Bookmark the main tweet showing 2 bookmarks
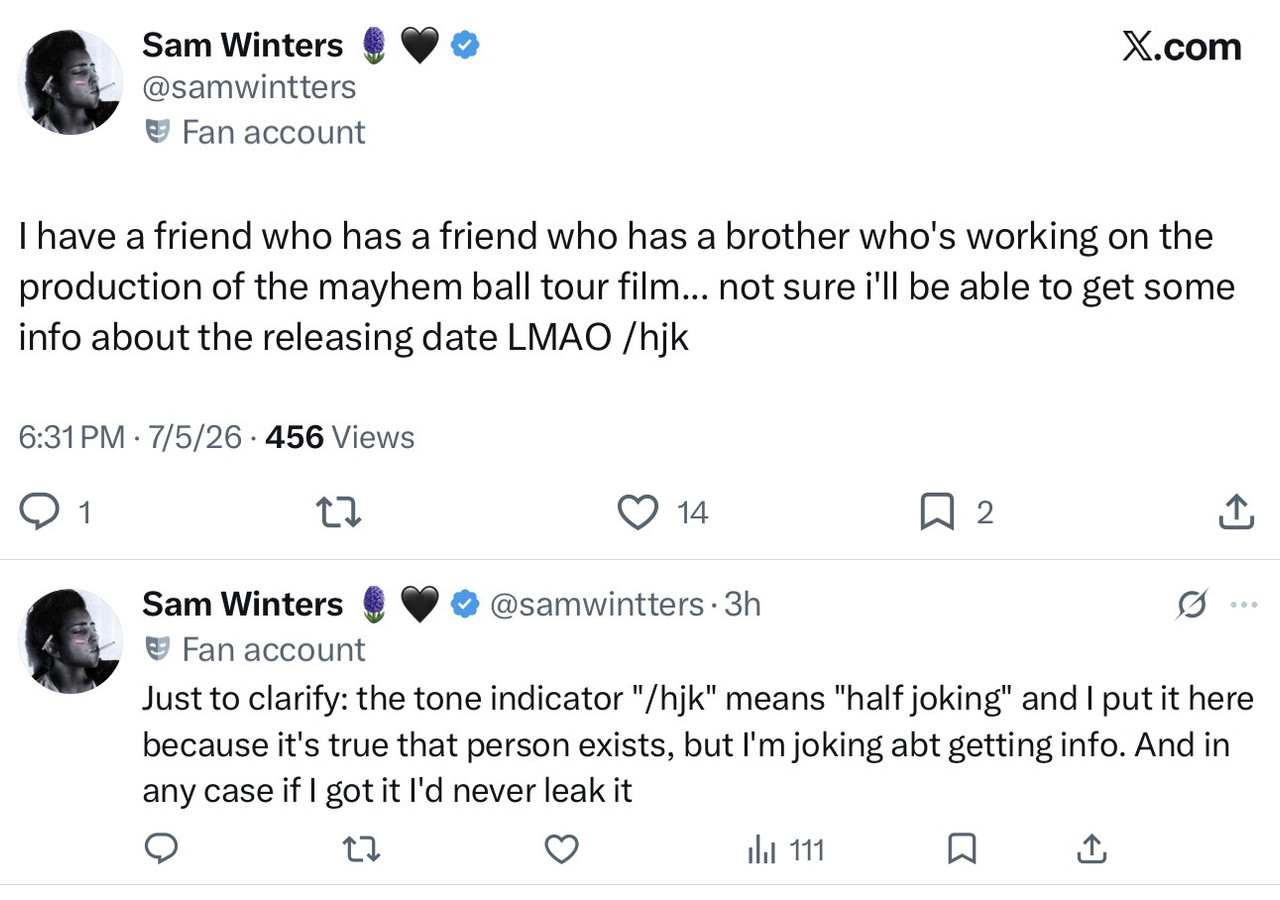Image resolution: width=1280 pixels, height=900 pixels. (937, 512)
